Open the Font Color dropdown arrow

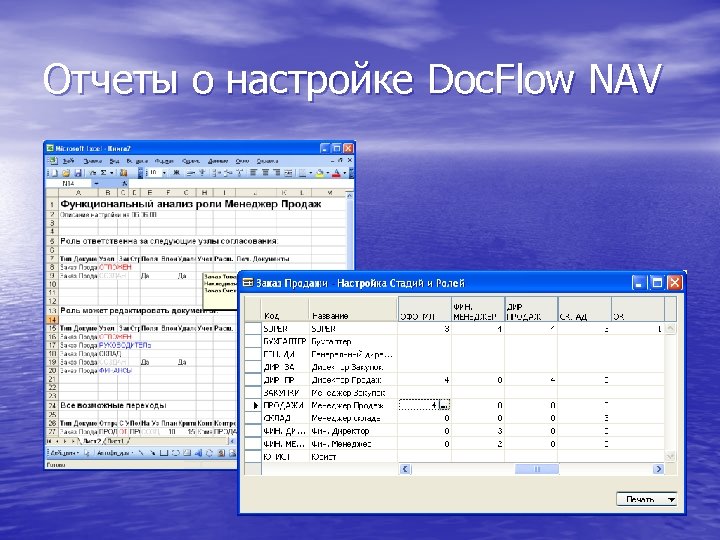345,173
